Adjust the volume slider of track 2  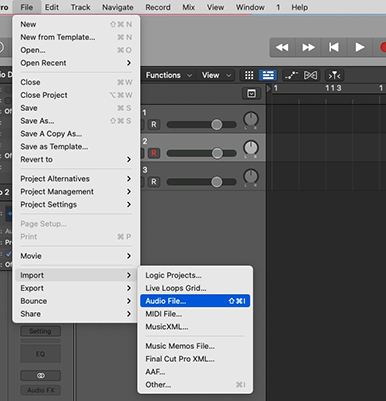tap(201, 153)
